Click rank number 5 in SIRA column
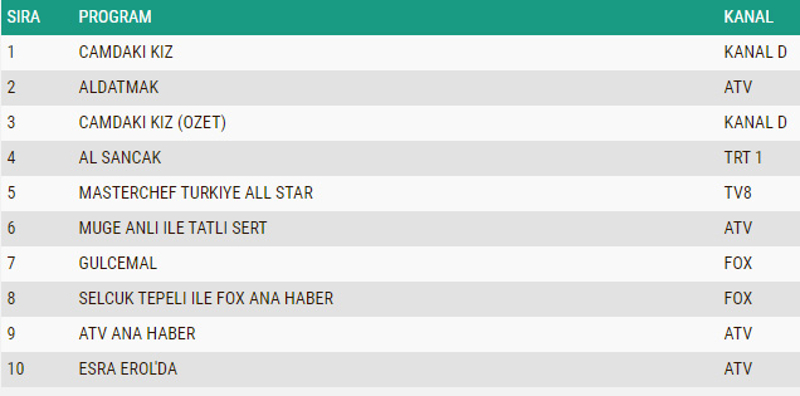 point(11,193)
